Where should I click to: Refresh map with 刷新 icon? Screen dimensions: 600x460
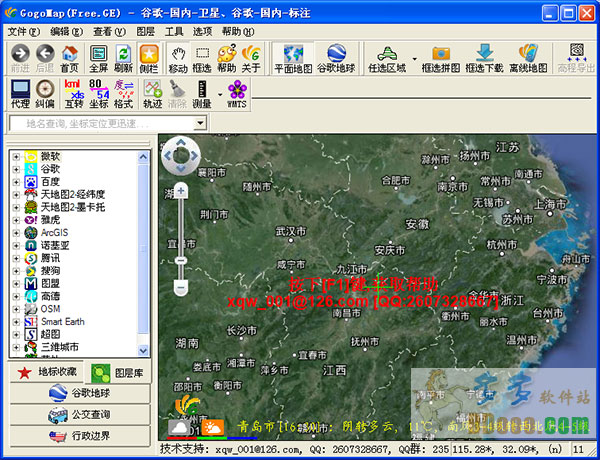123,58
